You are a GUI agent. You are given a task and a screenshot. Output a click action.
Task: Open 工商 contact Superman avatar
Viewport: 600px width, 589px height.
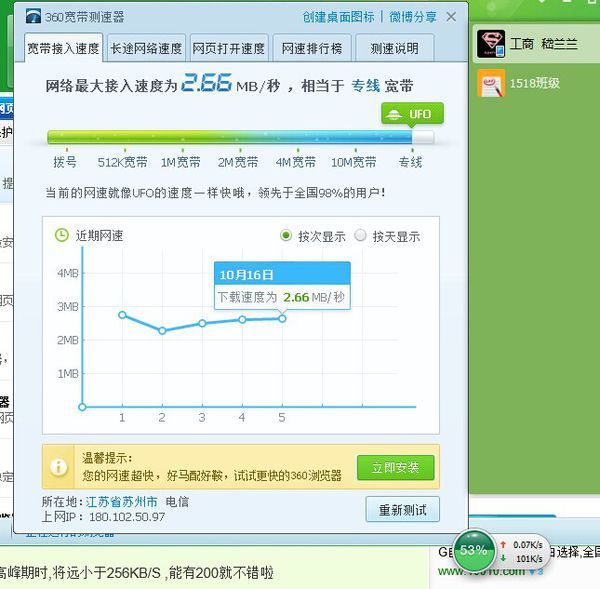coord(491,44)
